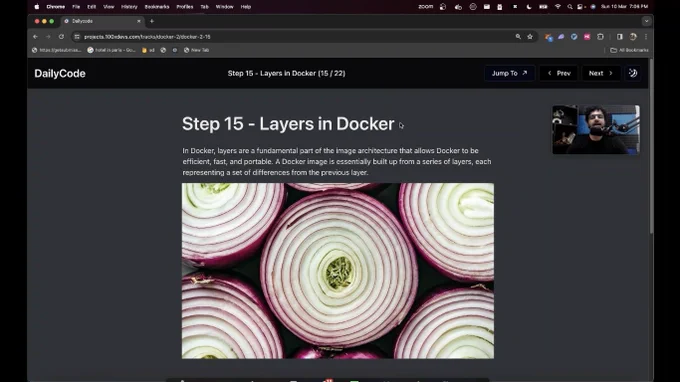Open the Tab menu
Screen dimensions: 680x382
[204, 7]
